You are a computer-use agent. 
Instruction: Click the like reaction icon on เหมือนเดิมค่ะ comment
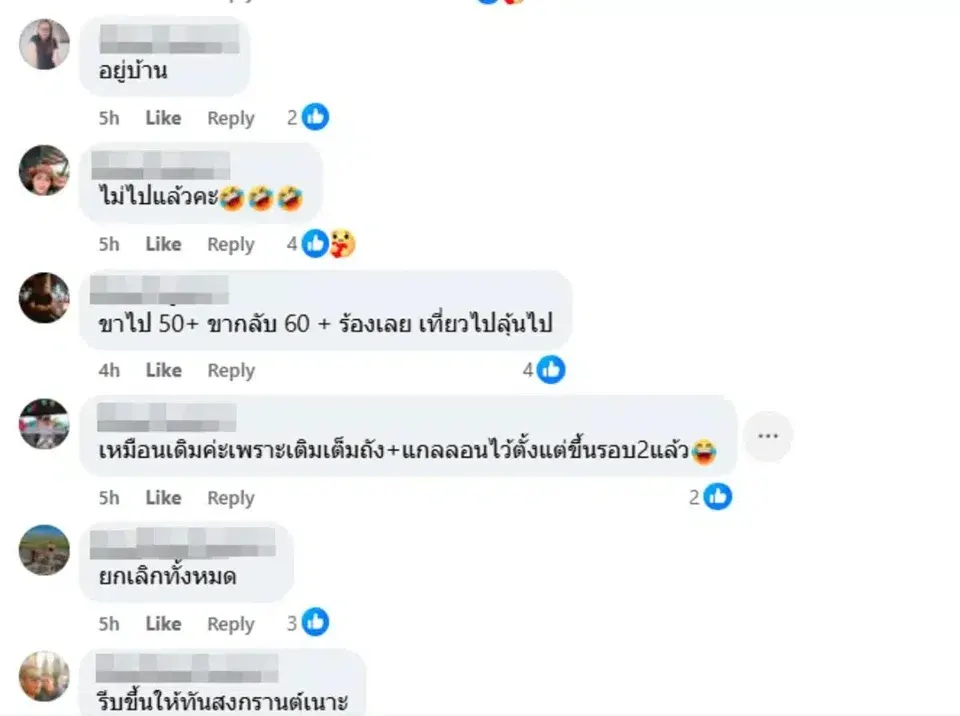click(x=718, y=497)
